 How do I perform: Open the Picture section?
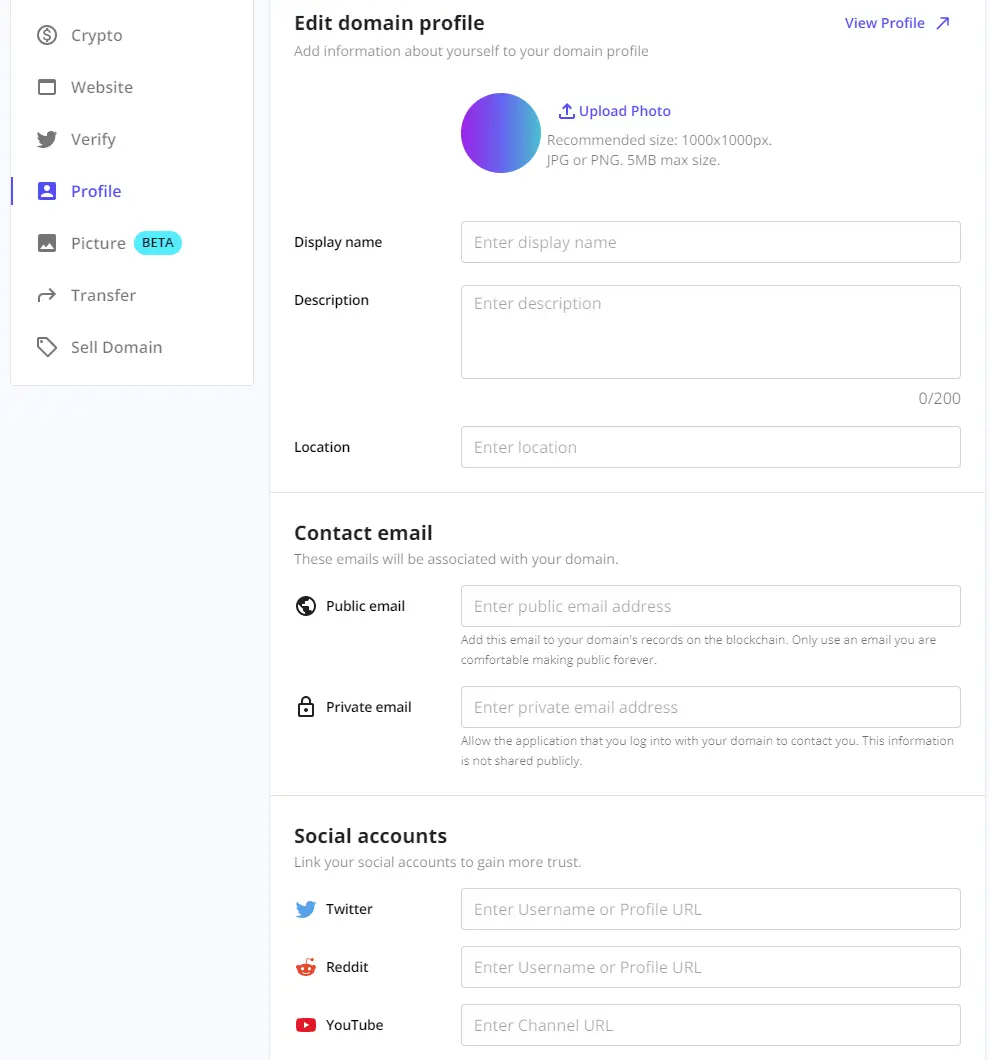tap(98, 243)
